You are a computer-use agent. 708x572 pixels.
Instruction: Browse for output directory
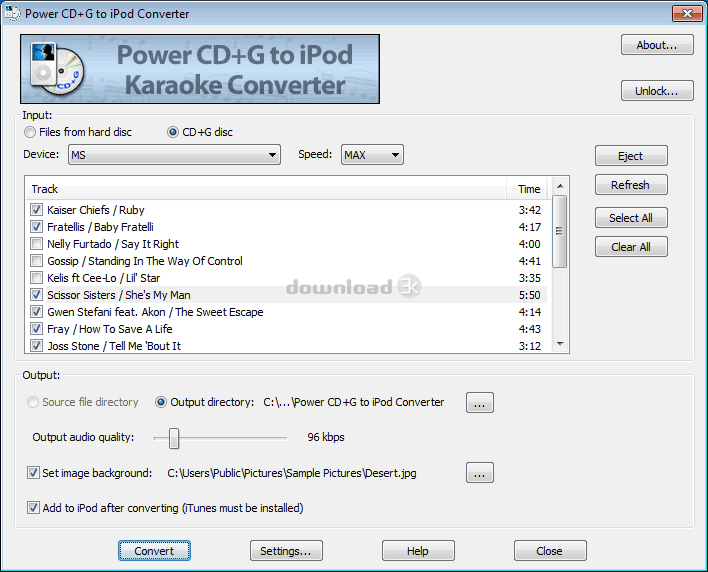coord(480,402)
